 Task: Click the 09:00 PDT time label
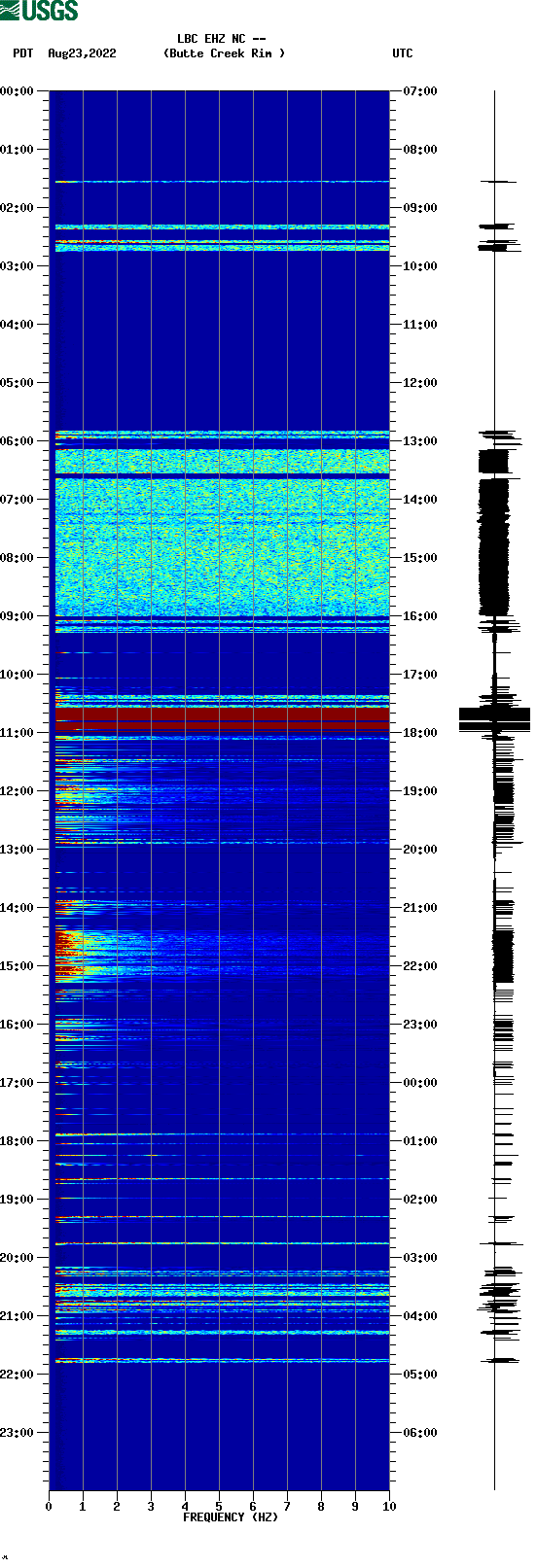[18, 616]
